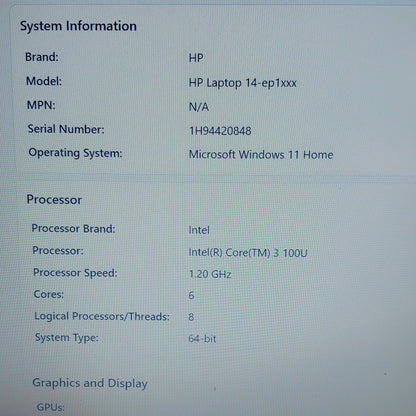The image size is (416, 416).
Task: Select the system type value '64-bit'
Action: tap(202, 339)
